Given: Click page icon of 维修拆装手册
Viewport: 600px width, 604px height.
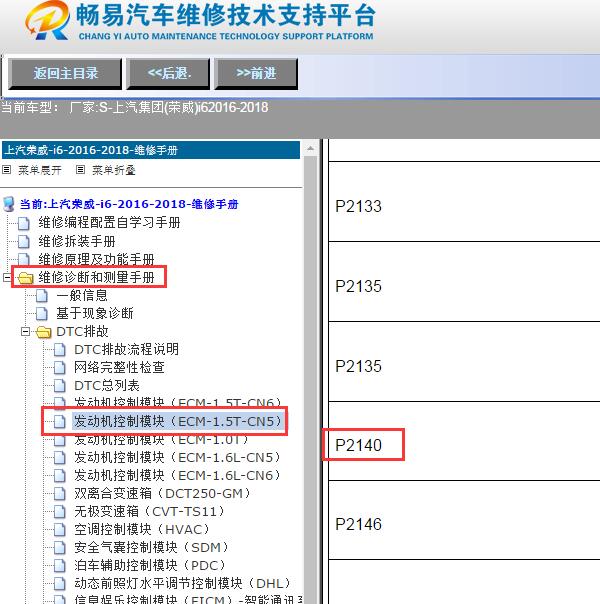Looking at the screenshot, I should coord(23,242).
